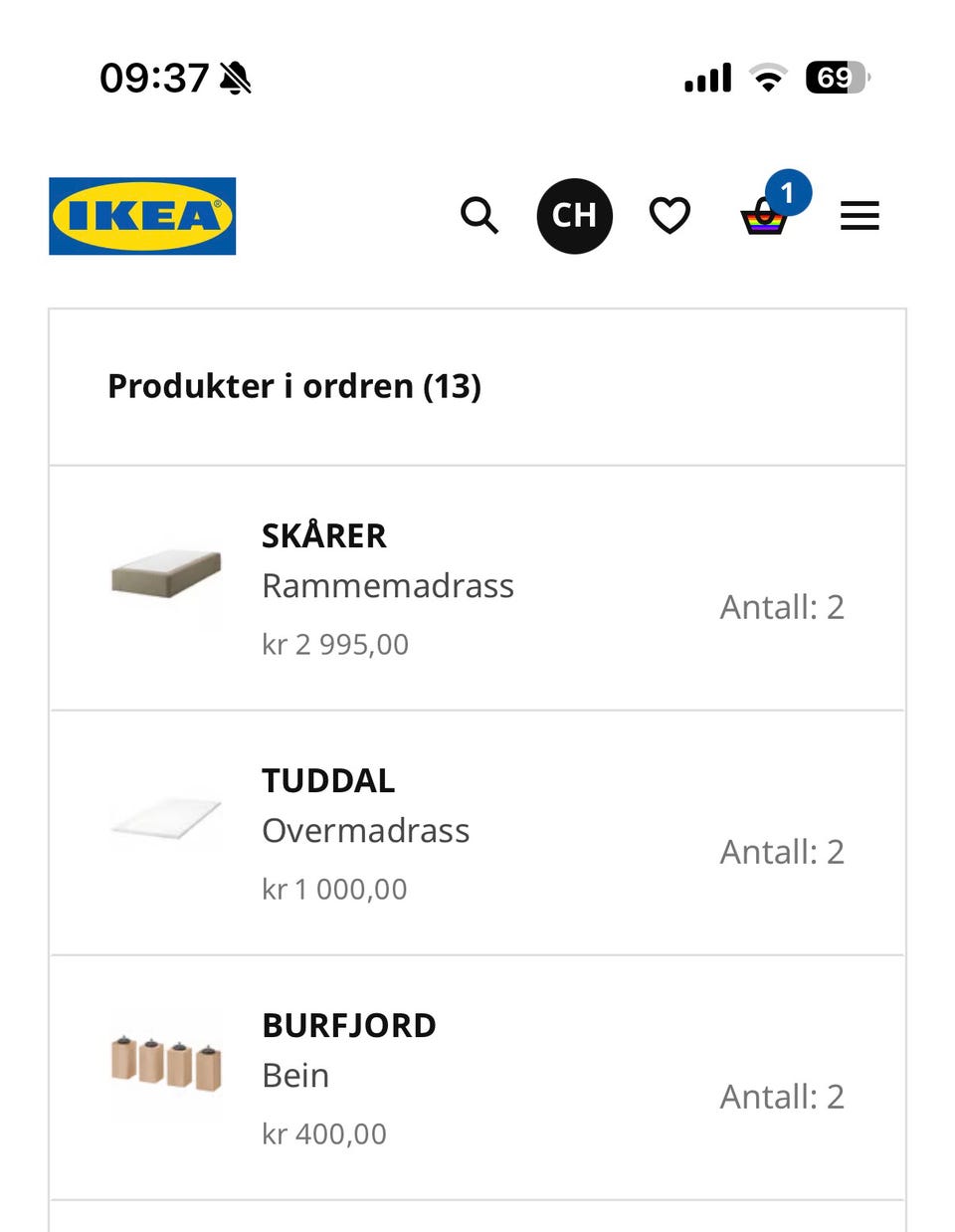955x1232 pixels.
Task: Tap the Produkter i ordren (13) header
Action: click(x=294, y=386)
